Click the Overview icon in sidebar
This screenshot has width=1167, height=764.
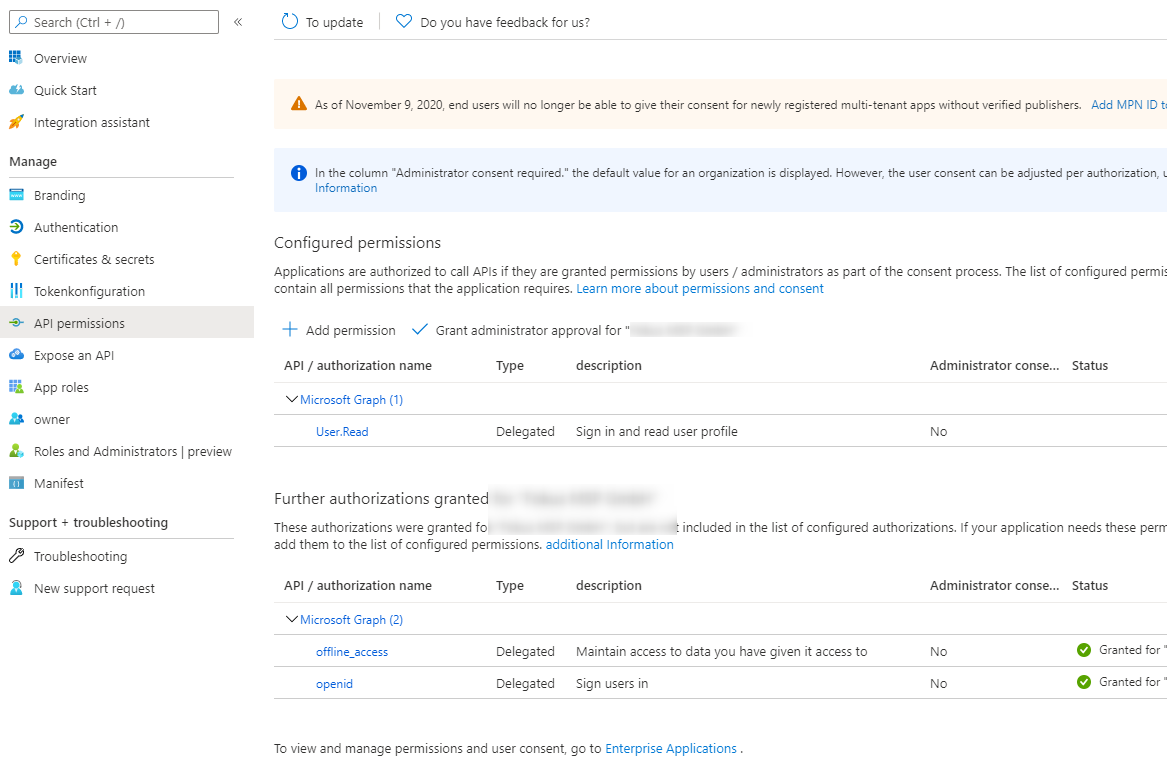coord(16,58)
